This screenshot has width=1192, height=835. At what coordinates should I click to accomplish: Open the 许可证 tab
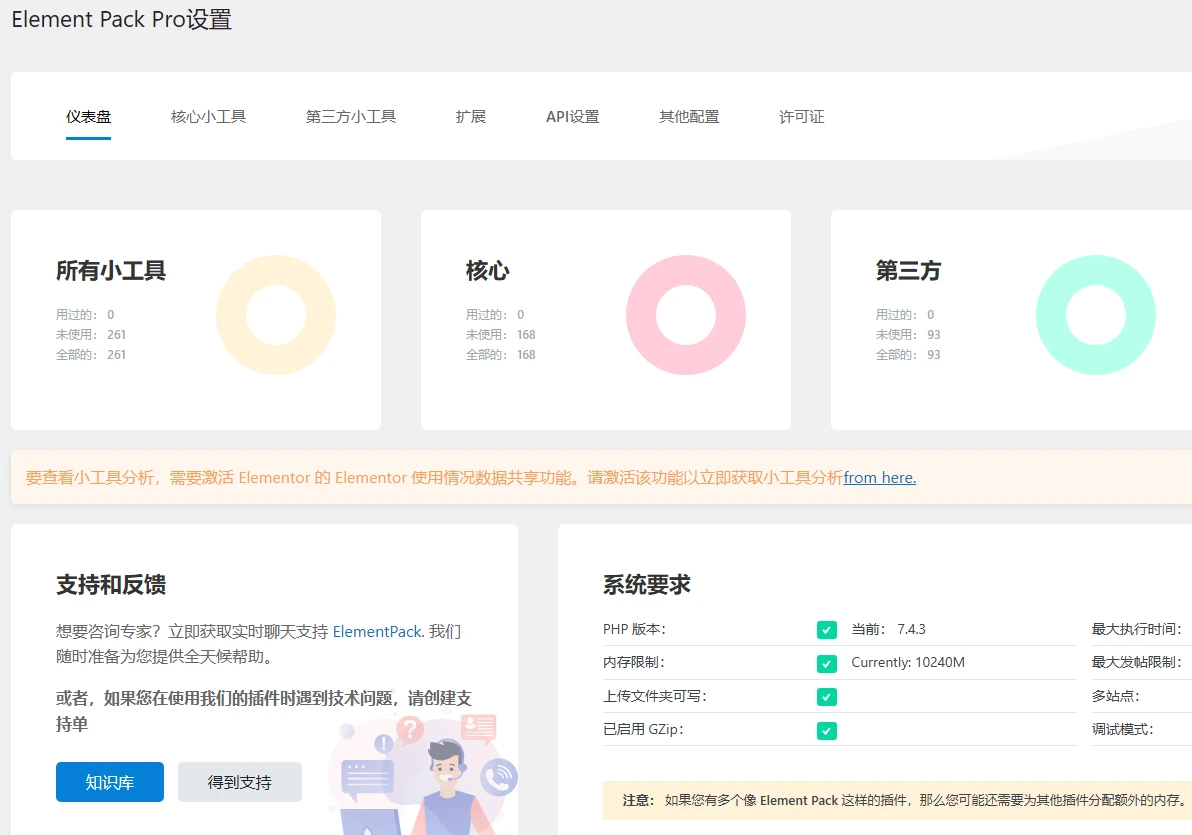coord(800,116)
